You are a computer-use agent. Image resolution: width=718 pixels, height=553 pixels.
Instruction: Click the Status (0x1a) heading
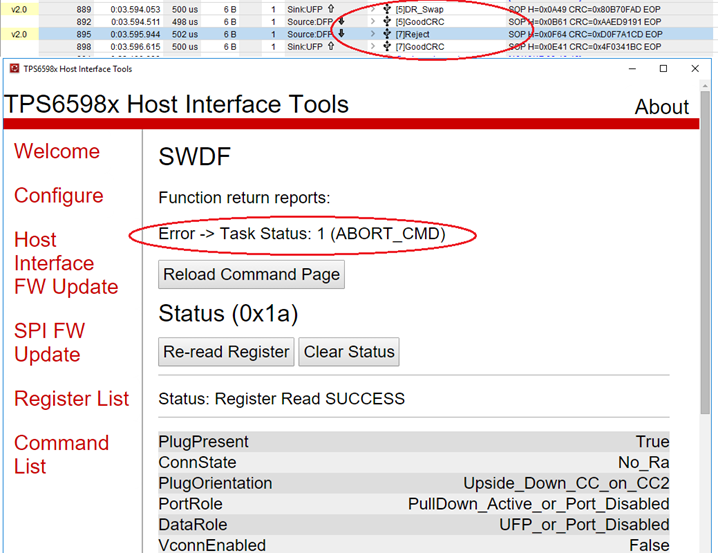228,314
